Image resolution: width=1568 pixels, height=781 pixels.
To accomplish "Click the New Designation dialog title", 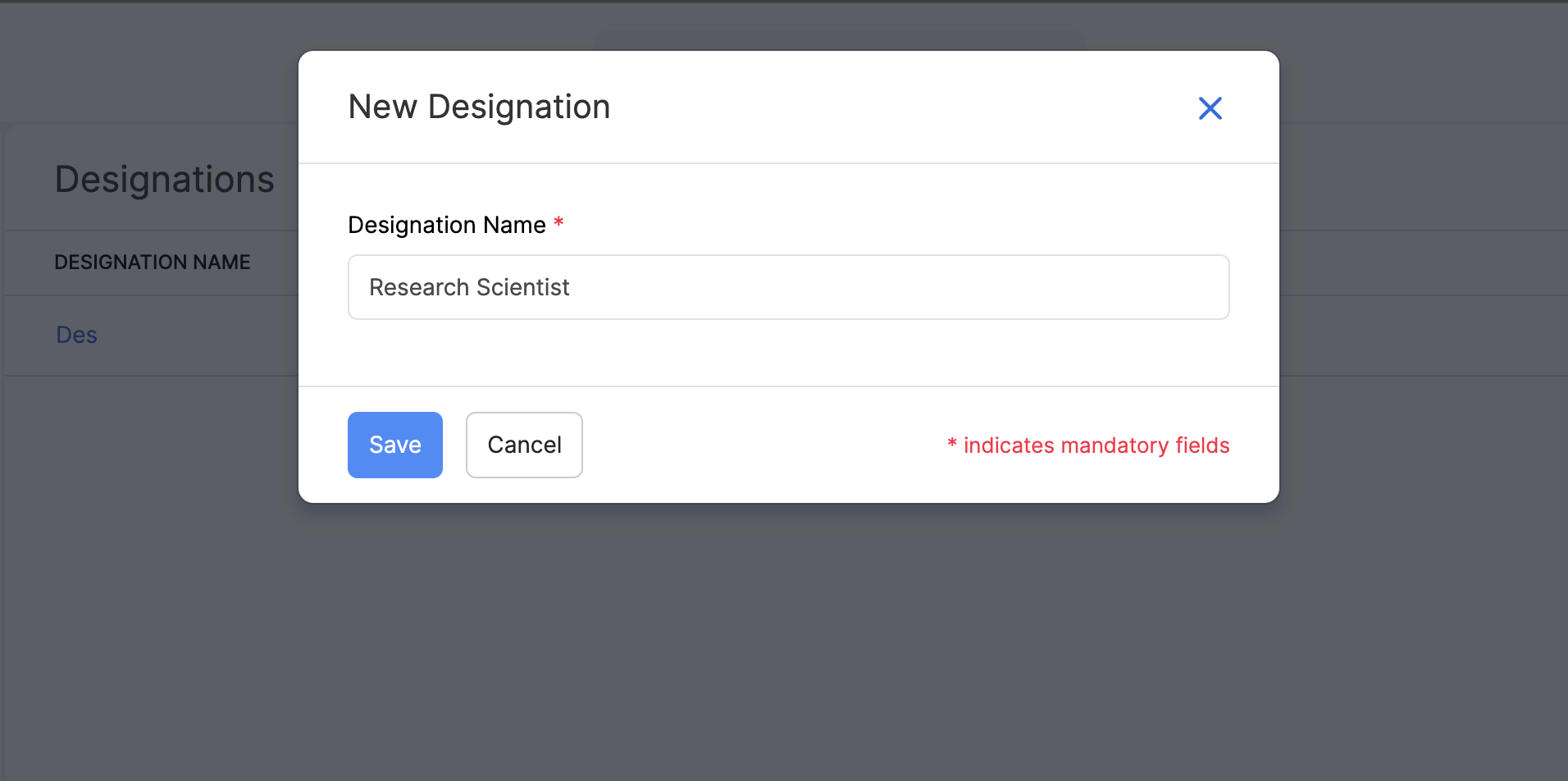I will 479,107.
